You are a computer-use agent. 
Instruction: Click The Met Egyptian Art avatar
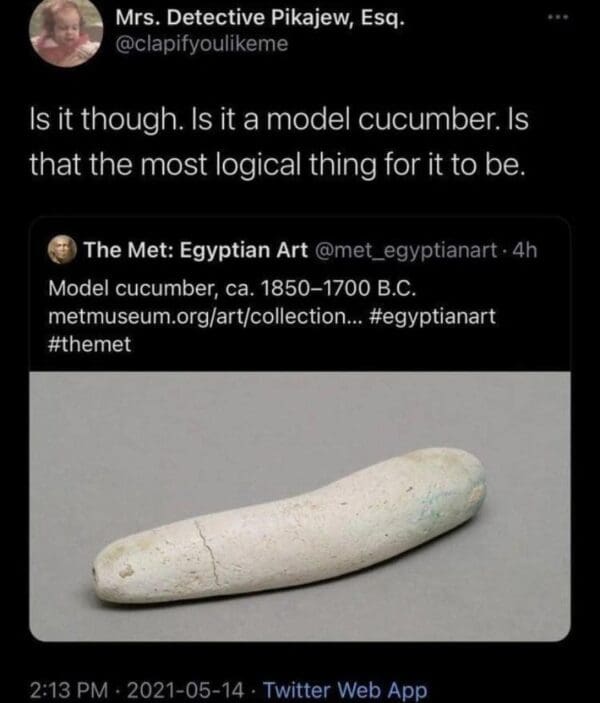point(62,250)
